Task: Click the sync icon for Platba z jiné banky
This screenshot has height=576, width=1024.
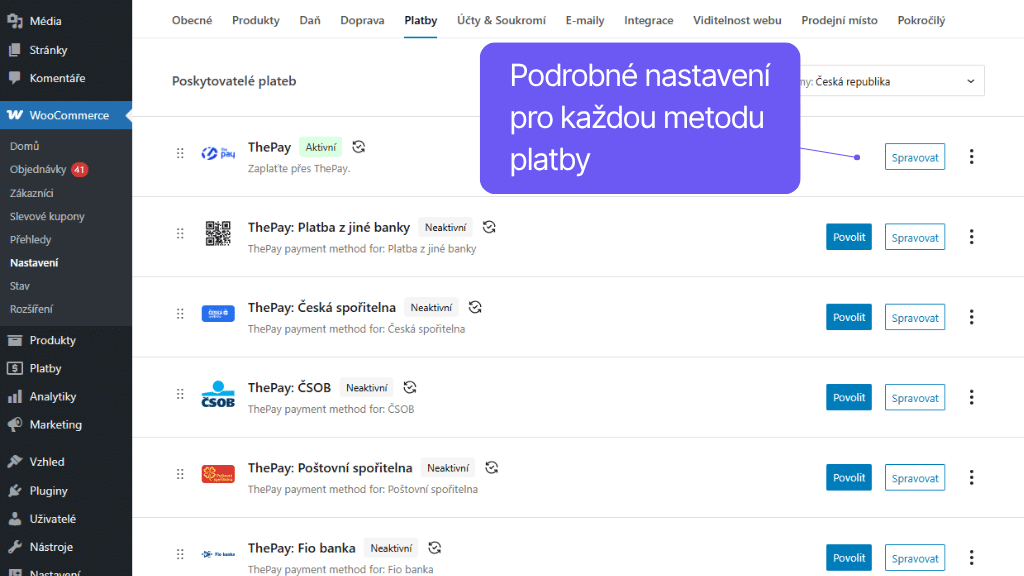Action: coord(489,227)
